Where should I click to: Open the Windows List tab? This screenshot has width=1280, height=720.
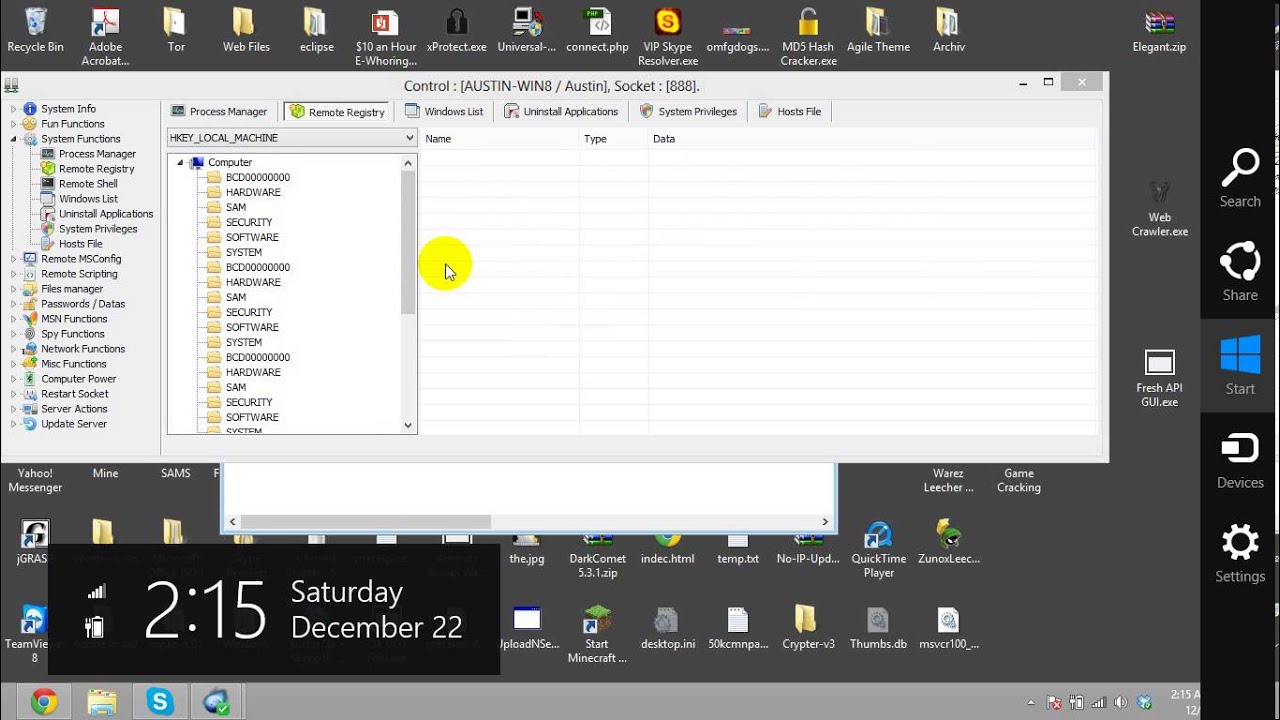(444, 112)
